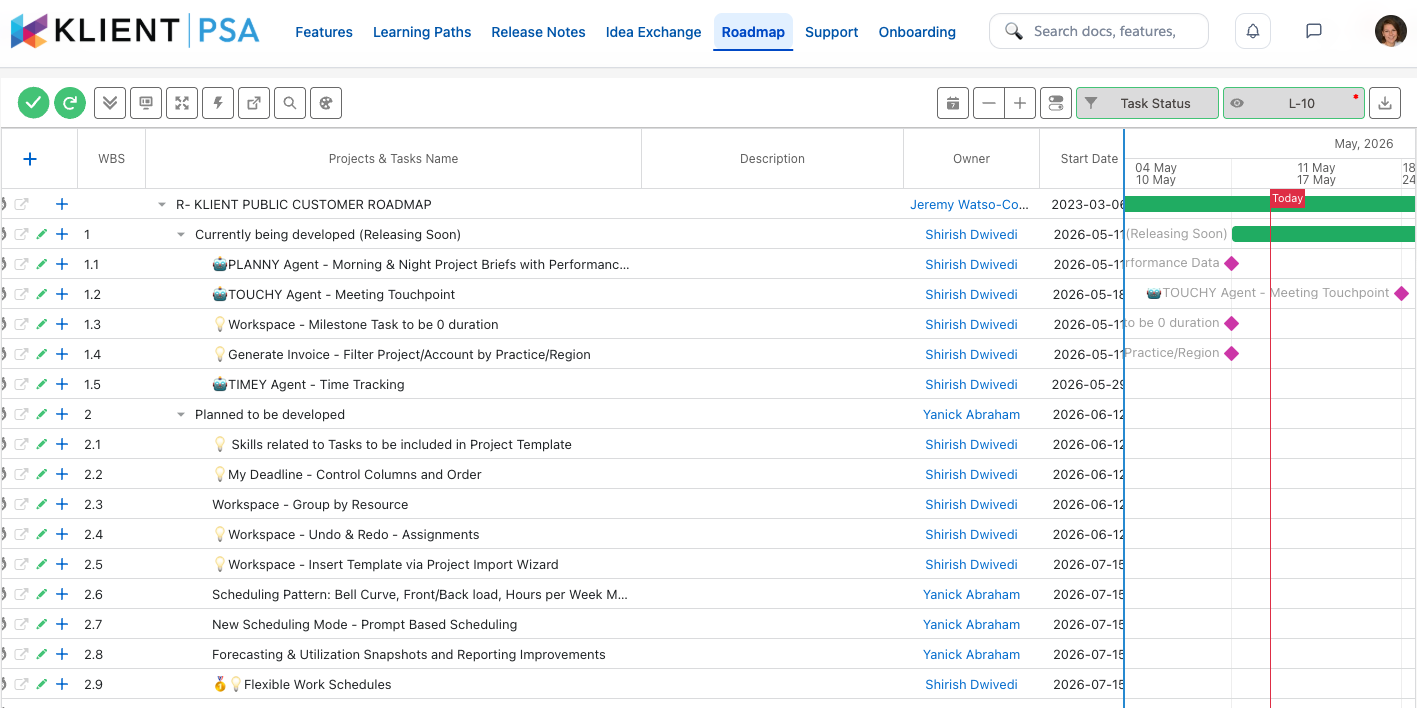Go to Release Notes
Screen dimensions: 1417x708
tap(538, 32)
